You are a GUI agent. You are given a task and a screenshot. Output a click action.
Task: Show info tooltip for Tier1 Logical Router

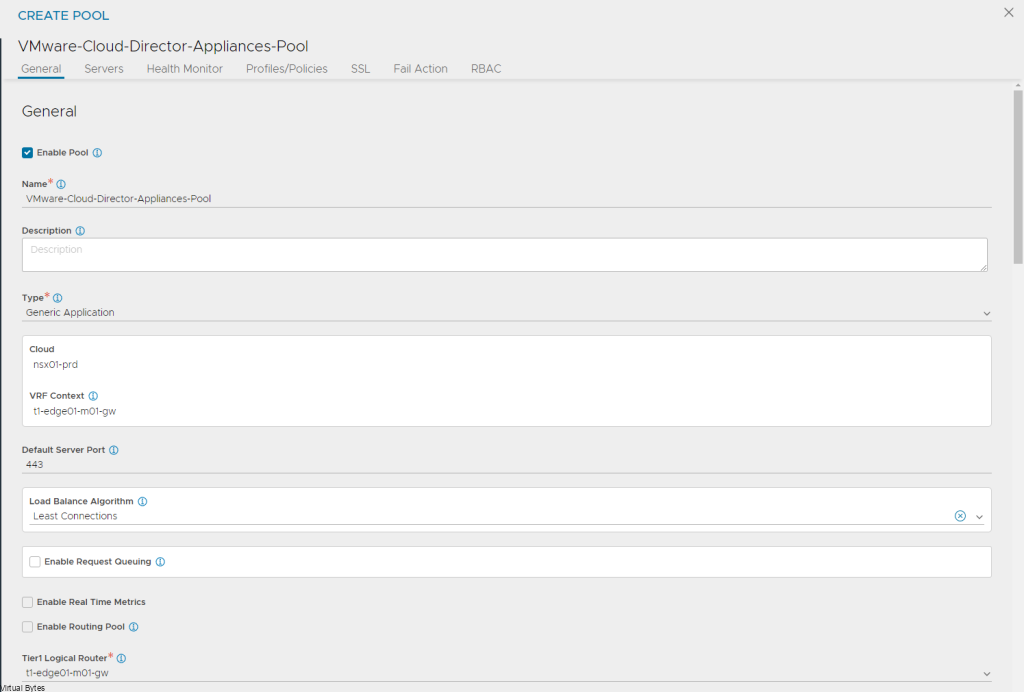121,659
